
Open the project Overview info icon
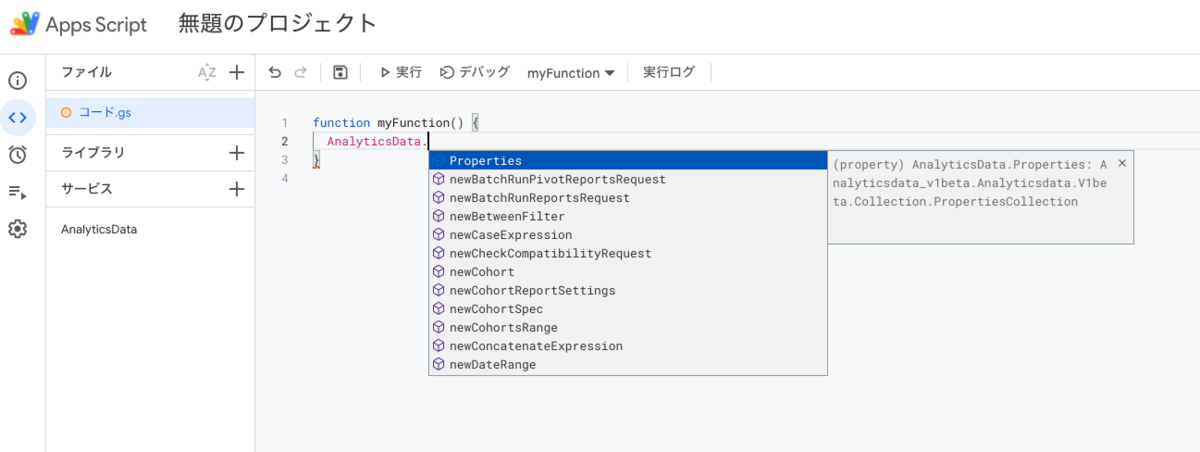(17, 81)
